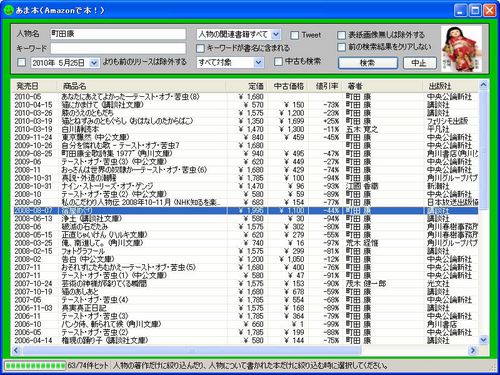Image resolution: width=500 pixels, height=375 pixels.
Task: Sort by 著者 column header
Action: tap(383, 86)
